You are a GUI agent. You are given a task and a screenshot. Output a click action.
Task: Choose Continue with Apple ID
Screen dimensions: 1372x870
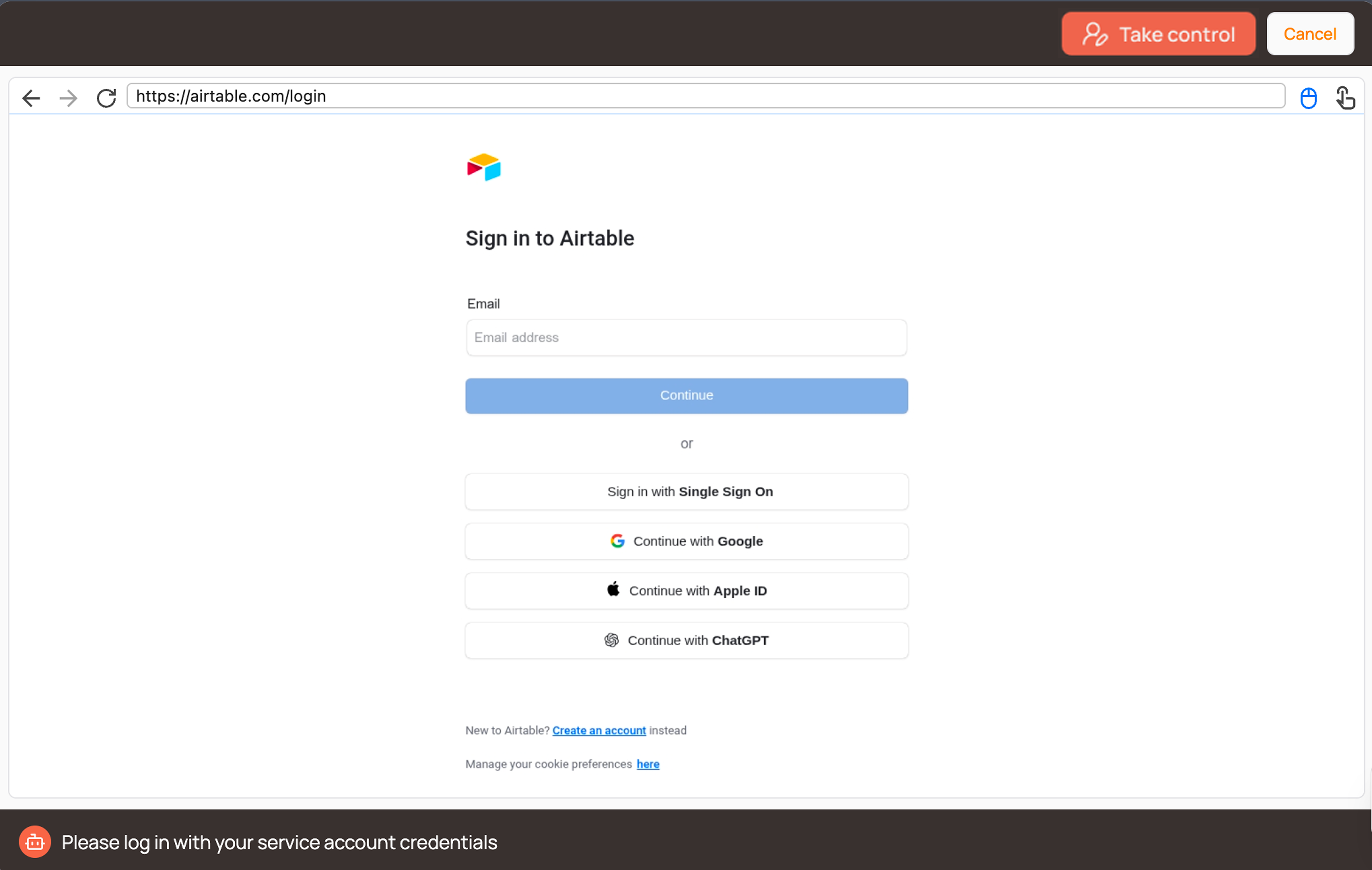[x=687, y=591]
